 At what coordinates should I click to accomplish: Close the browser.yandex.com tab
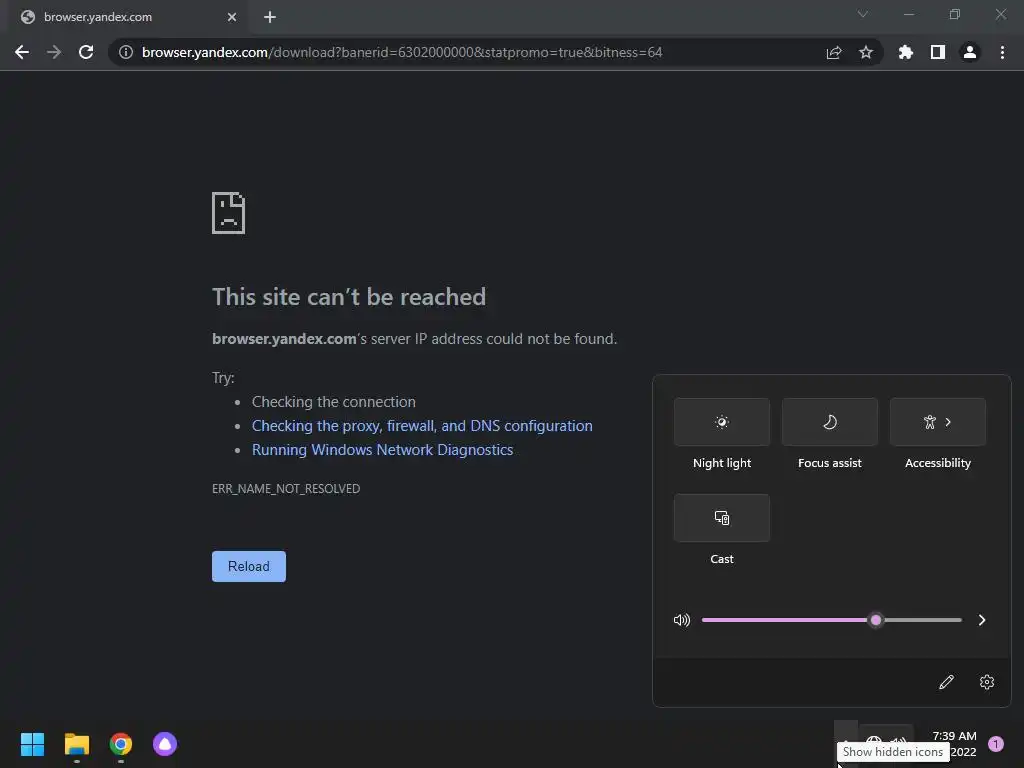click(x=232, y=17)
